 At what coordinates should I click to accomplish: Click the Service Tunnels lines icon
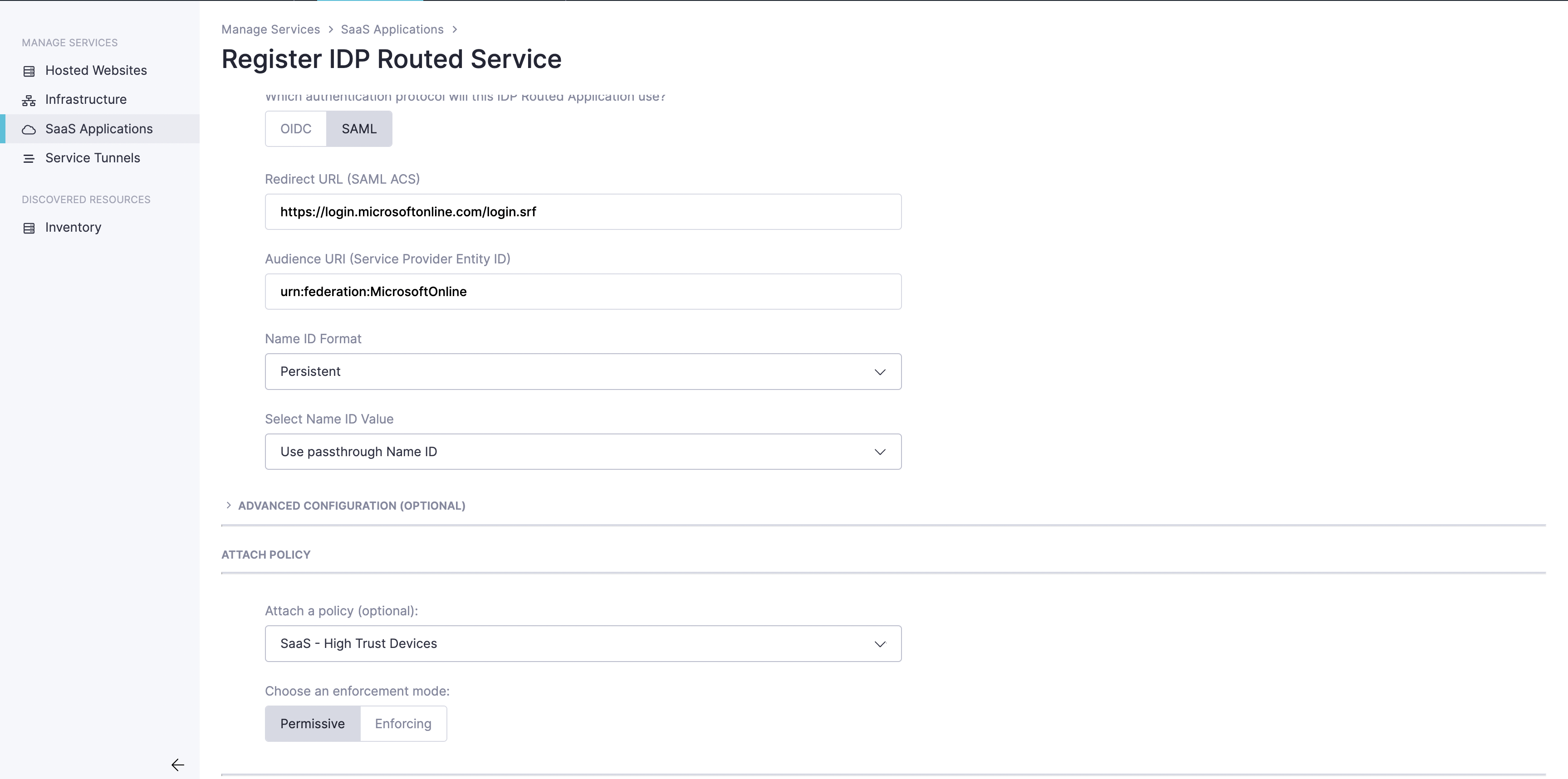29,159
